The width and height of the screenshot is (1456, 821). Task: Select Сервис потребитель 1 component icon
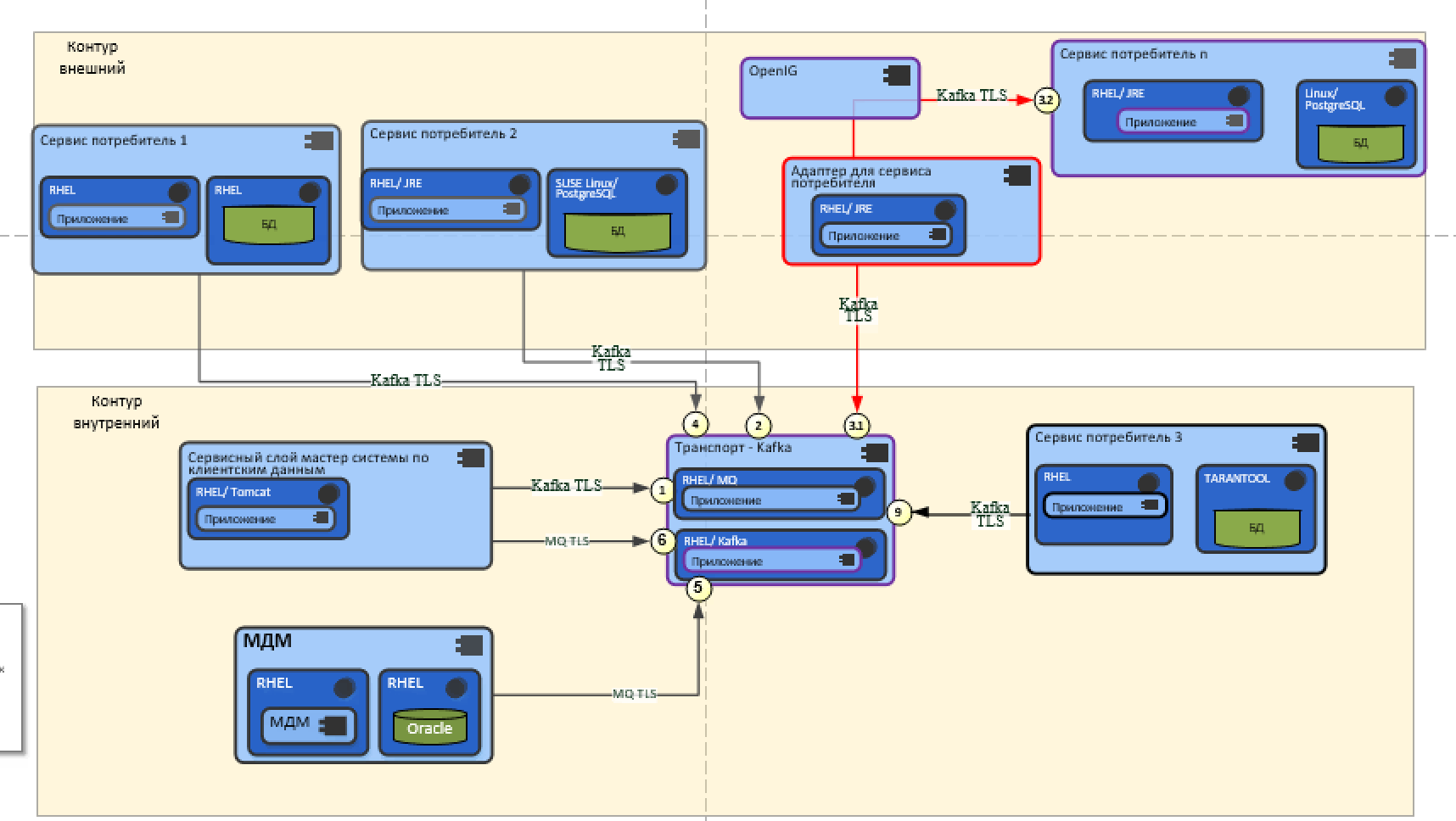point(319,142)
